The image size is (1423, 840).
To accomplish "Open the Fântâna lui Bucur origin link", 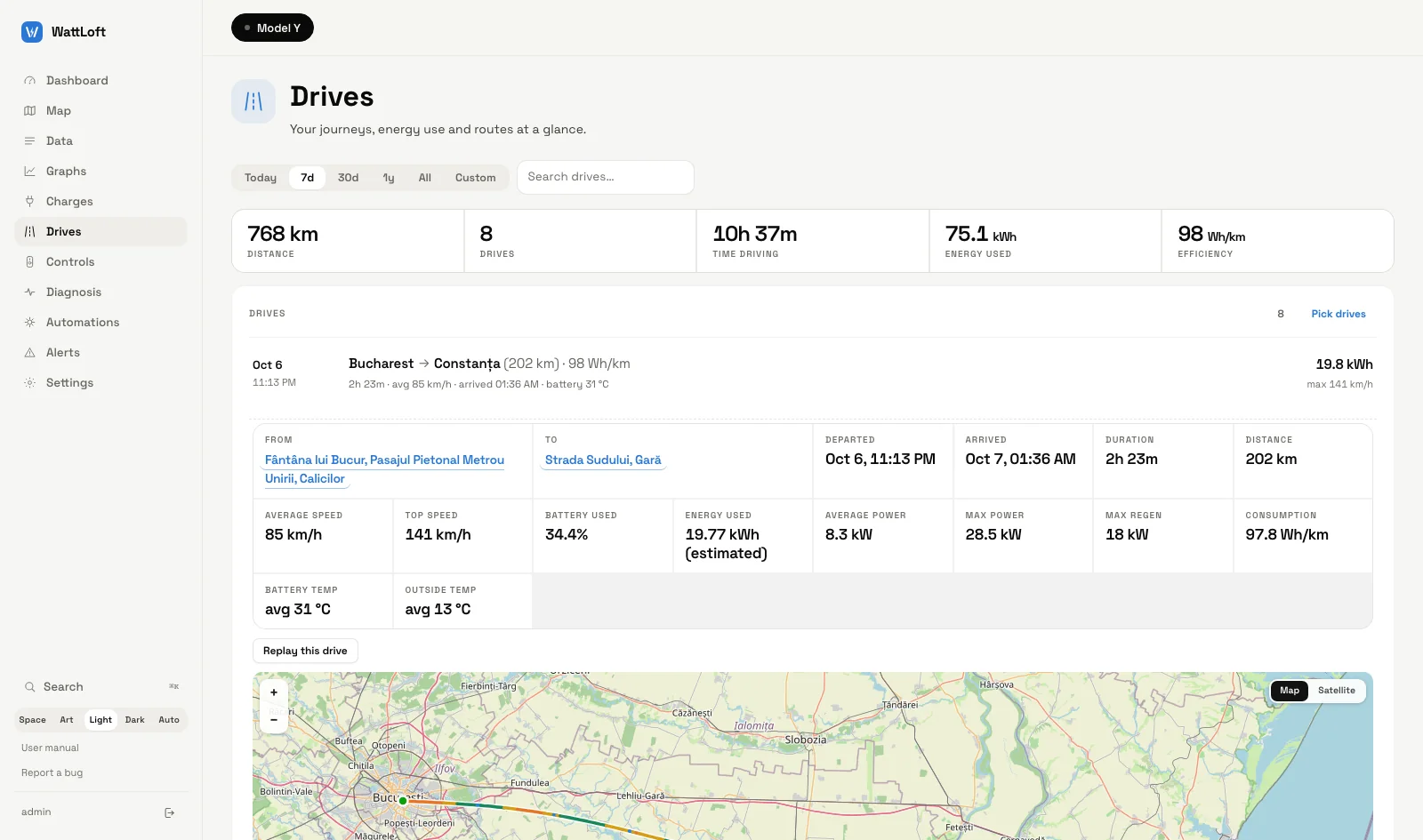I will pos(384,469).
